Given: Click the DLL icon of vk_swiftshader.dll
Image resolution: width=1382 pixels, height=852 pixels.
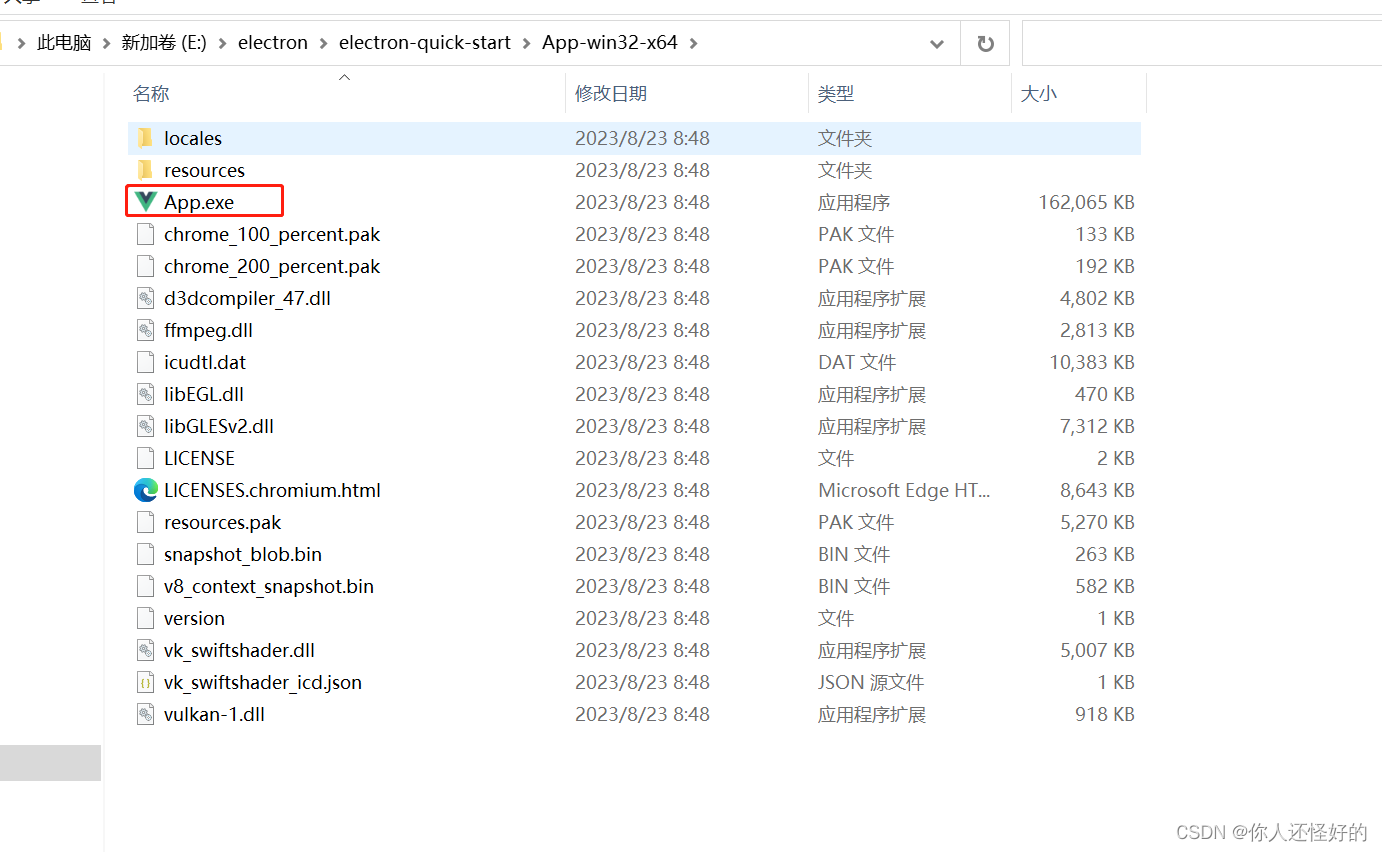Looking at the screenshot, I should point(146,650).
